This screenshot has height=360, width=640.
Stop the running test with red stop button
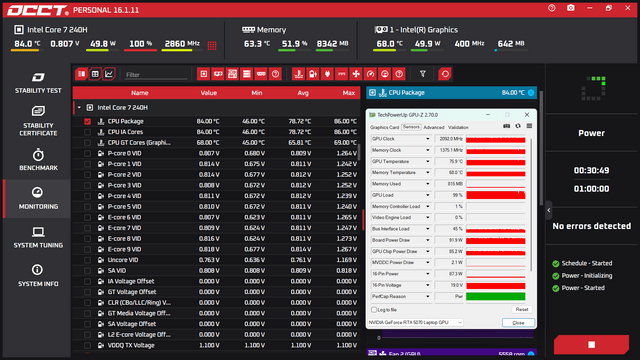click(591, 345)
